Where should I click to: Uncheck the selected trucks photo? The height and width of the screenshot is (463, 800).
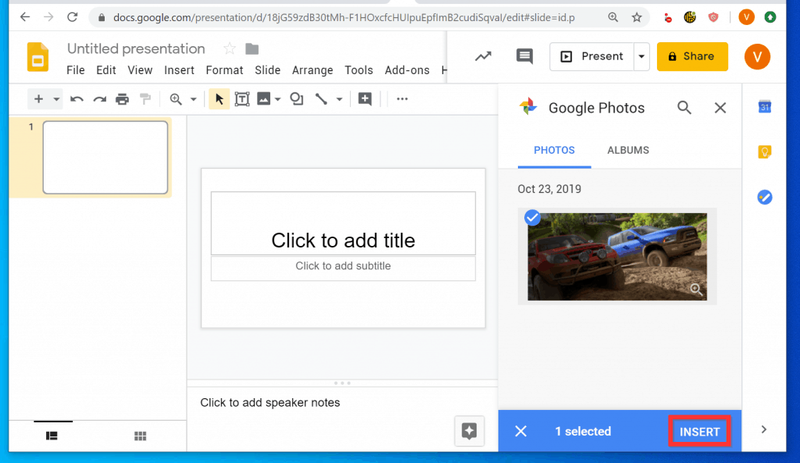coord(532,217)
